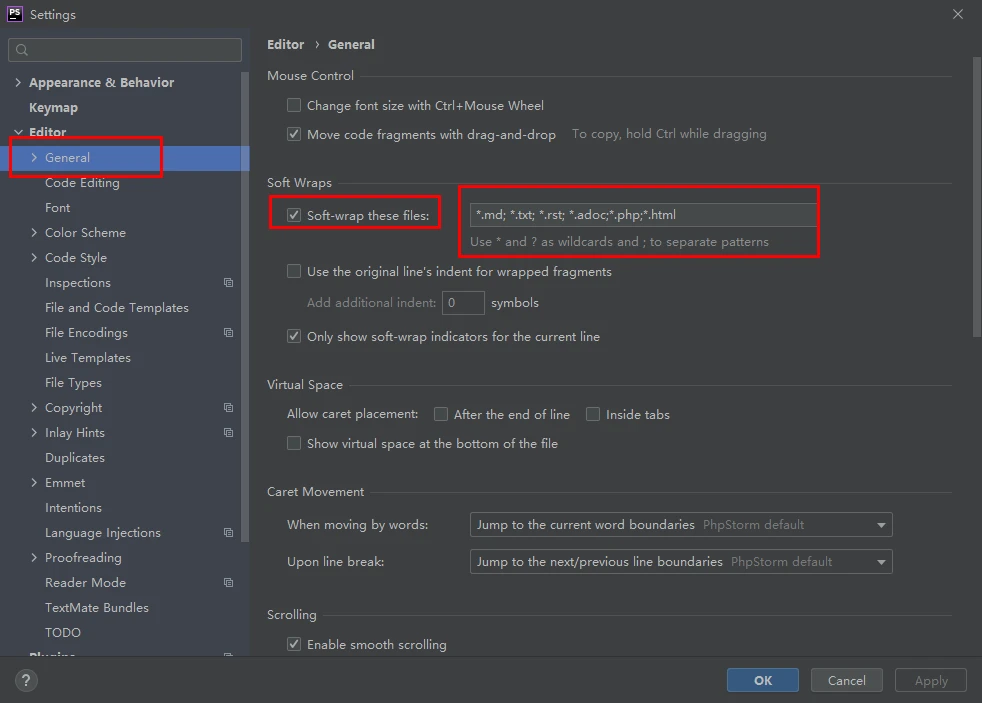Click the Cancel button

(846, 680)
